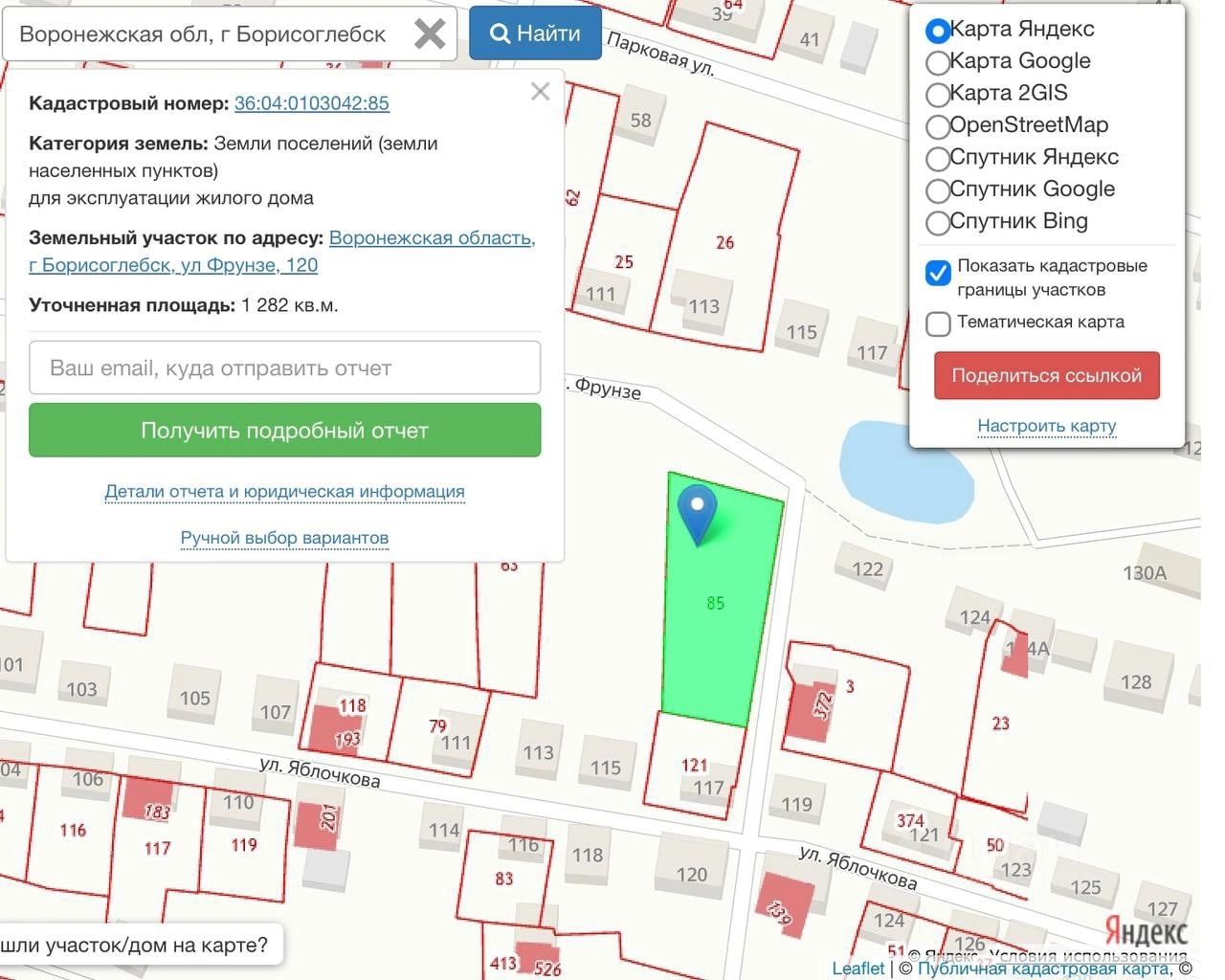Click building number 105 on map
The width and height of the screenshot is (1225, 980).
[195, 698]
